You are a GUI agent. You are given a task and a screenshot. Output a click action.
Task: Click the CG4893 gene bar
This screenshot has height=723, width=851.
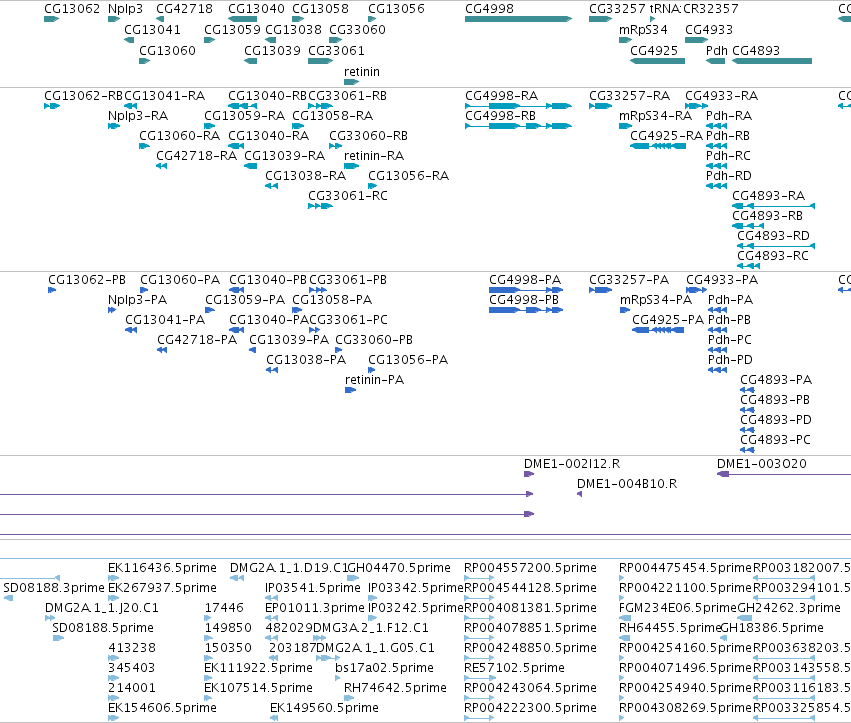(x=772, y=61)
